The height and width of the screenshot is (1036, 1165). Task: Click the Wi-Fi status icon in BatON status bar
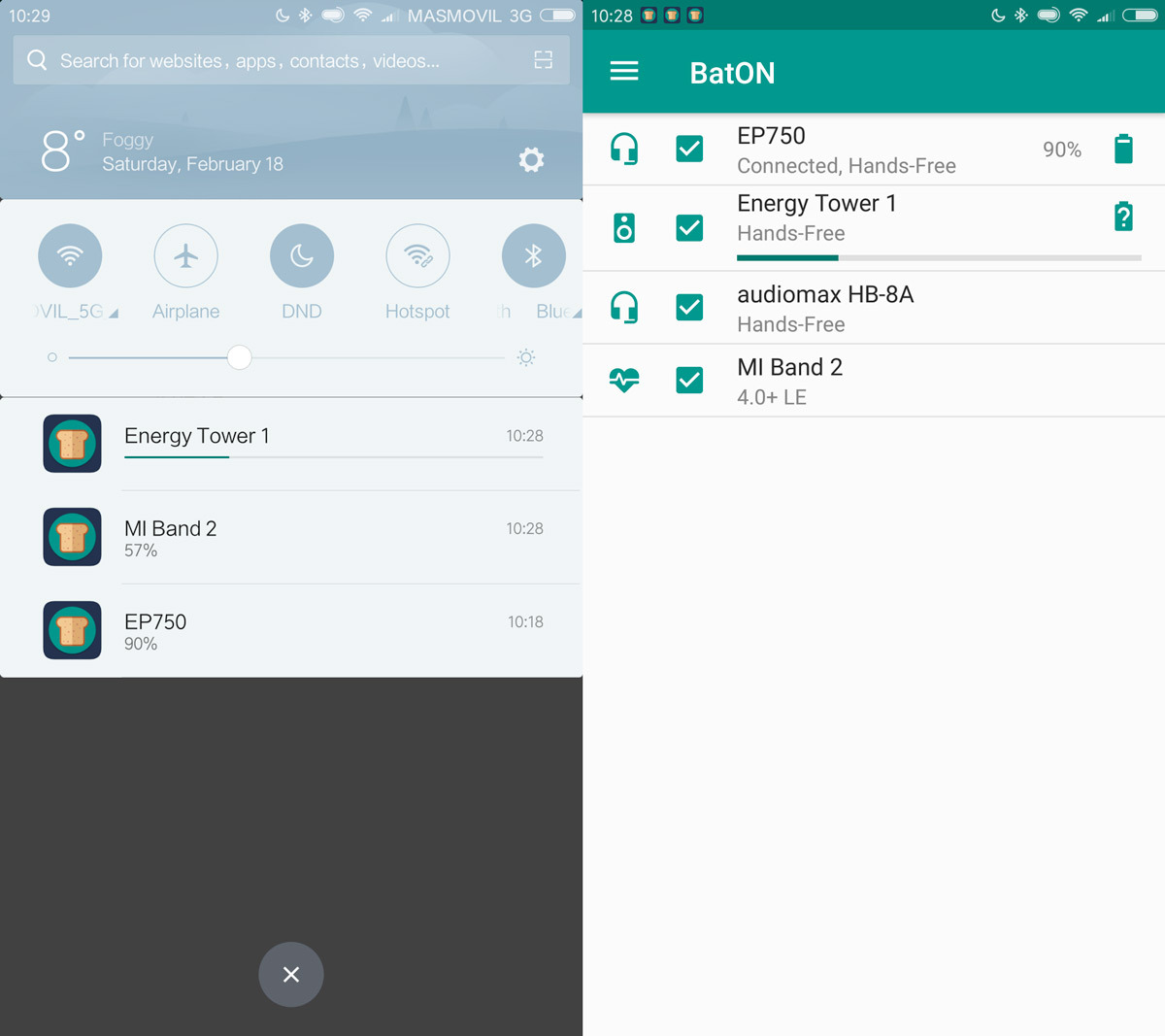tap(1078, 16)
